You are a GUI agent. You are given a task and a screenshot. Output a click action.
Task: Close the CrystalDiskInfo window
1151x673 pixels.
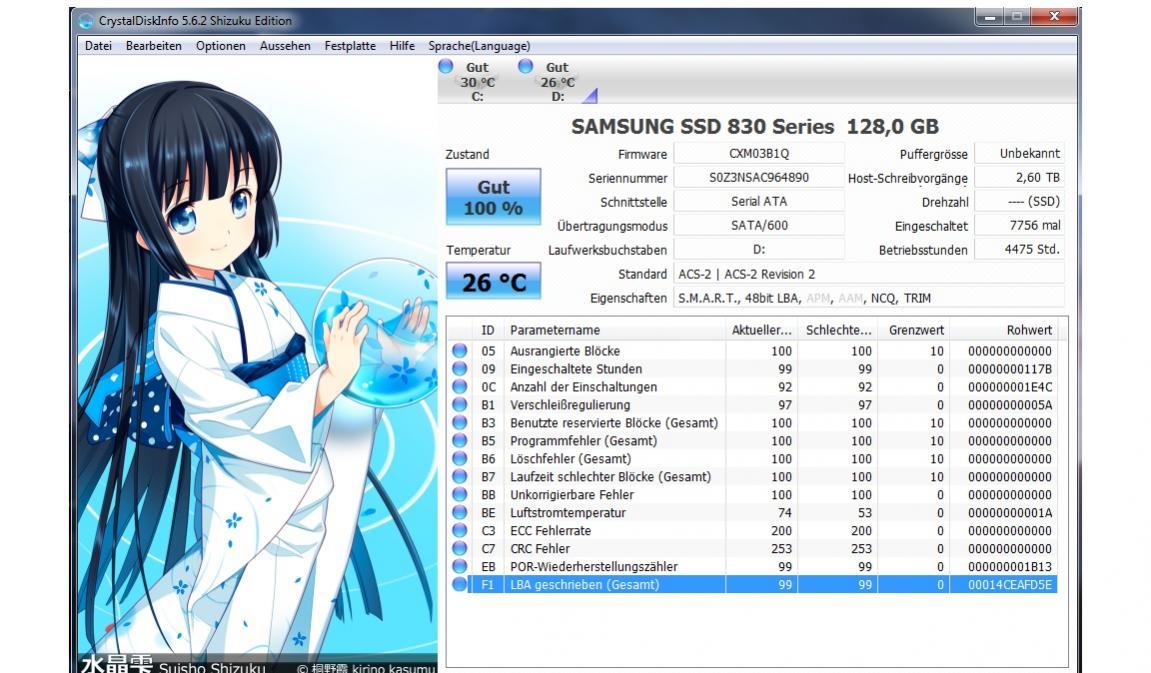[x=1055, y=16]
